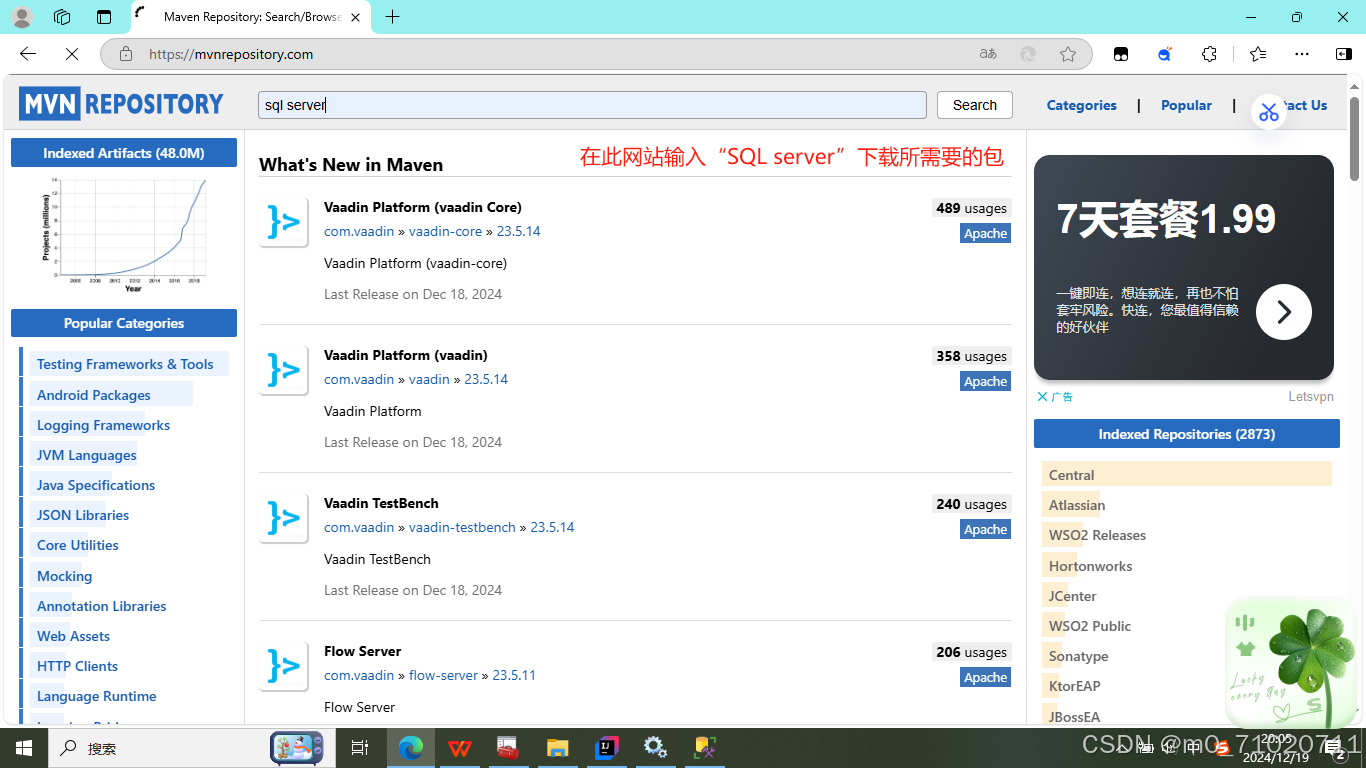Open Android Packages category
Viewport: 1366px width, 768px height.
click(x=94, y=395)
